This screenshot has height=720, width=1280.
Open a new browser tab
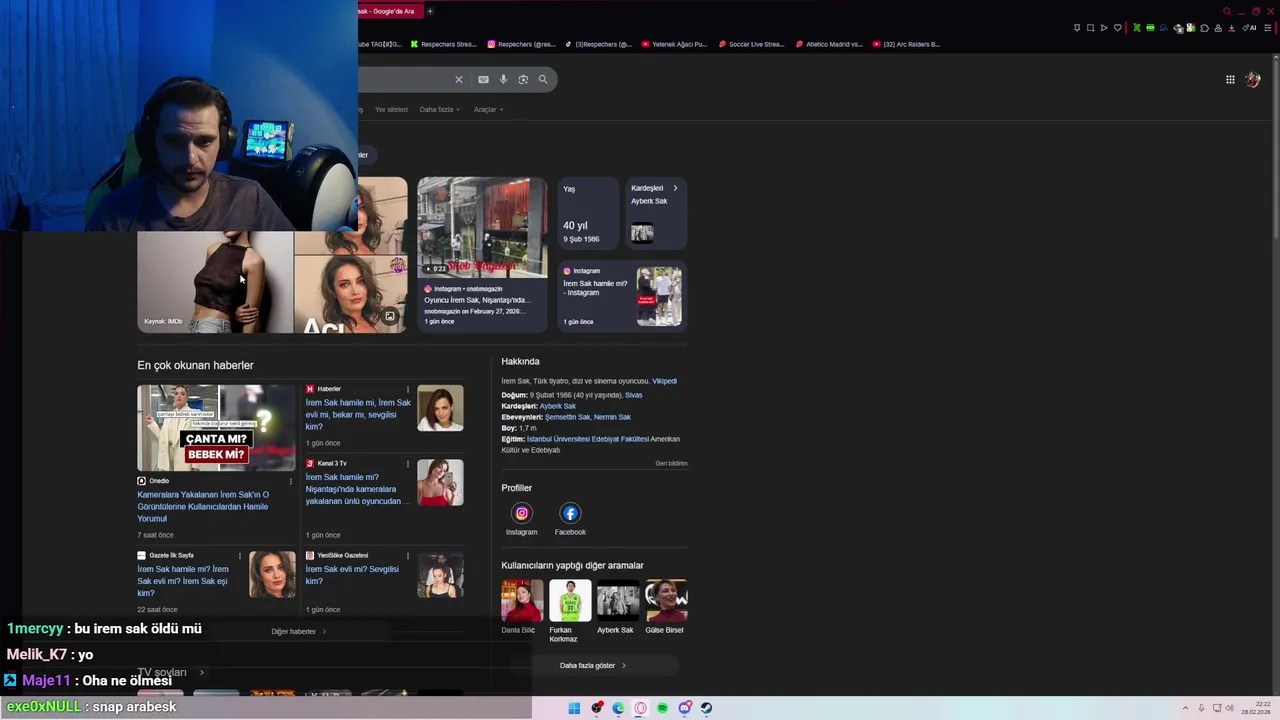click(x=430, y=11)
